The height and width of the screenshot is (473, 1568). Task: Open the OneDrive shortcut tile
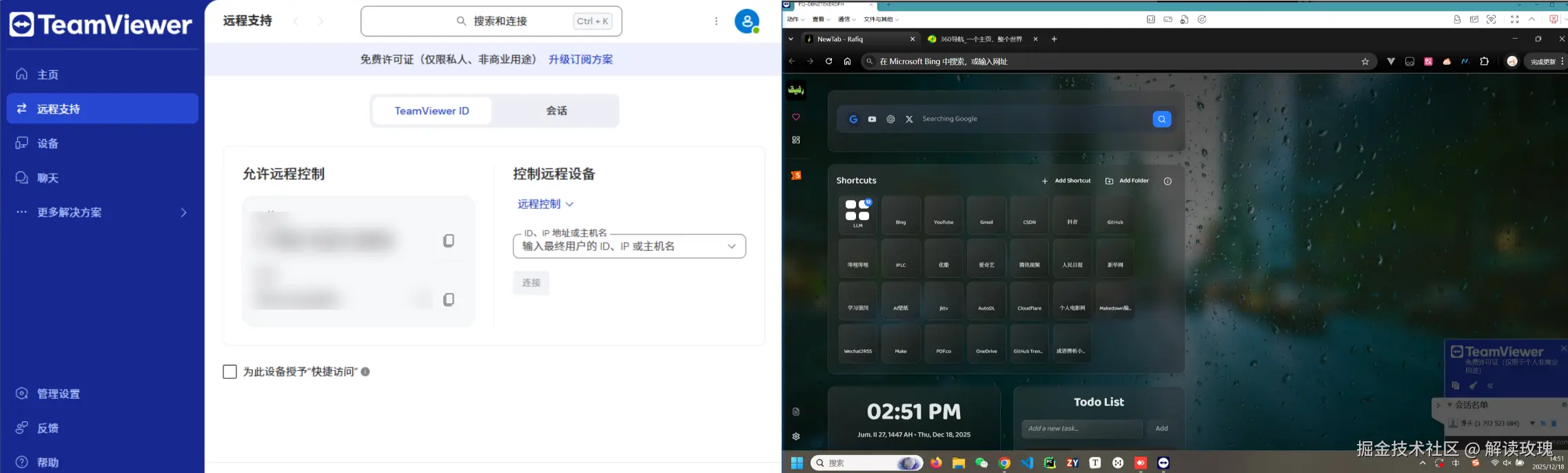tap(986, 343)
